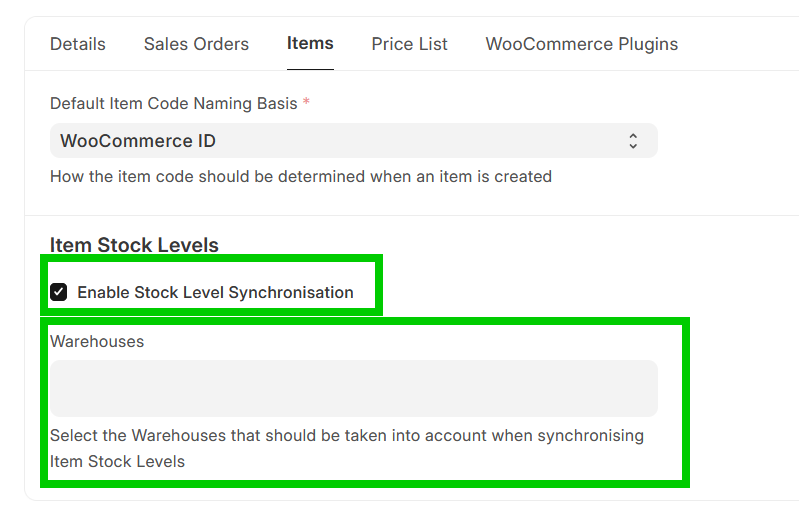Click the Default Item Code Naming Basis label
The height and width of the screenshot is (514, 799).
(173, 103)
